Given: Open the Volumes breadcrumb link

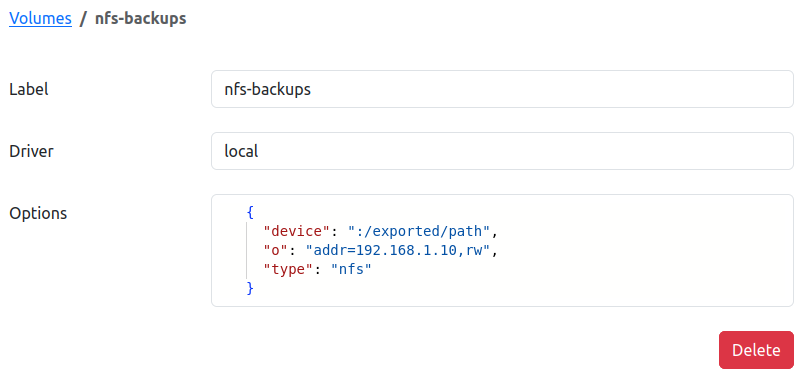Looking at the screenshot, I should [x=40, y=19].
